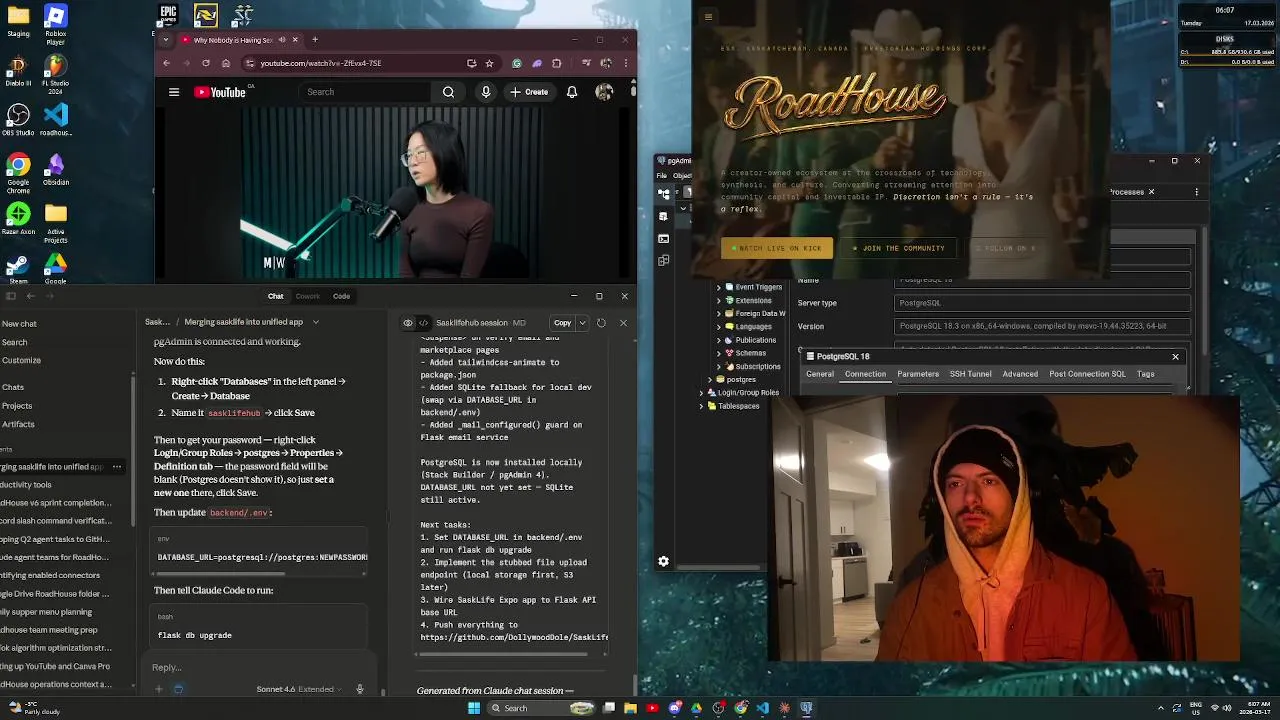Open Artifacts in the Claude sidebar
This screenshot has height=720, width=1280.
18,424
